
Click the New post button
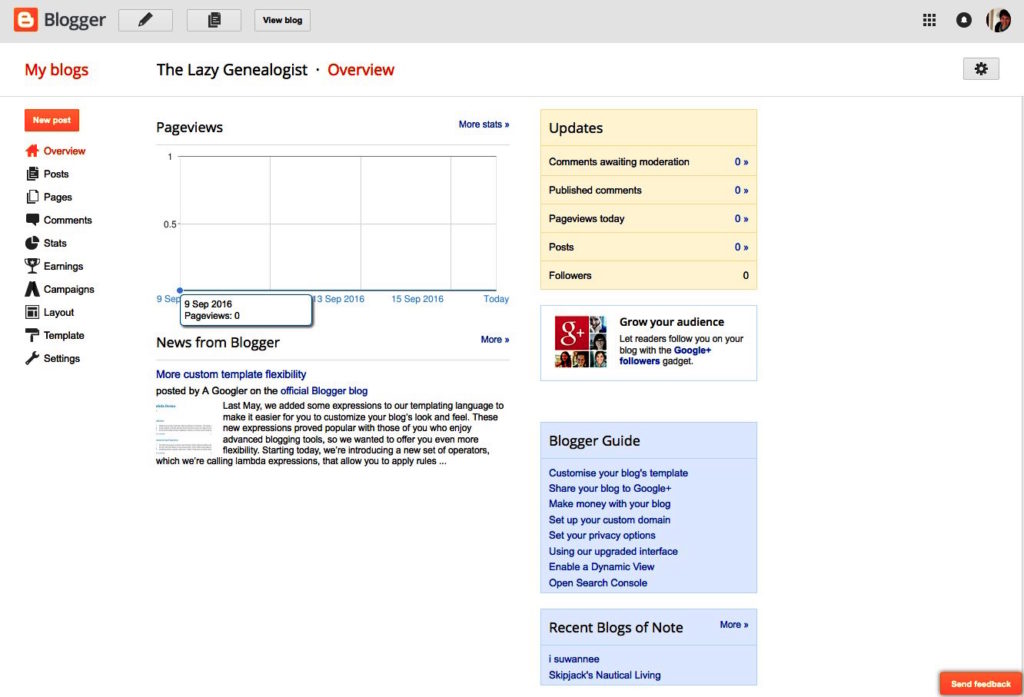point(52,120)
